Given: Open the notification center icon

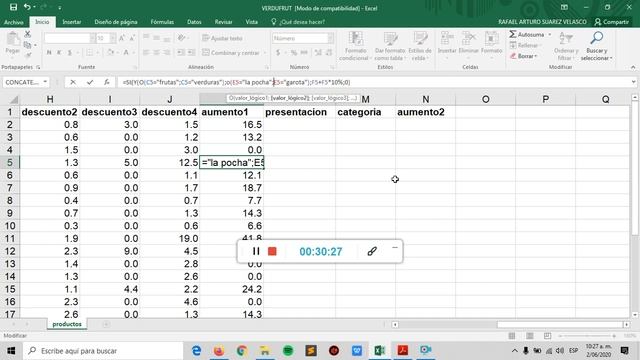Looking at the screenshot, I should click(x=624, y=351).
